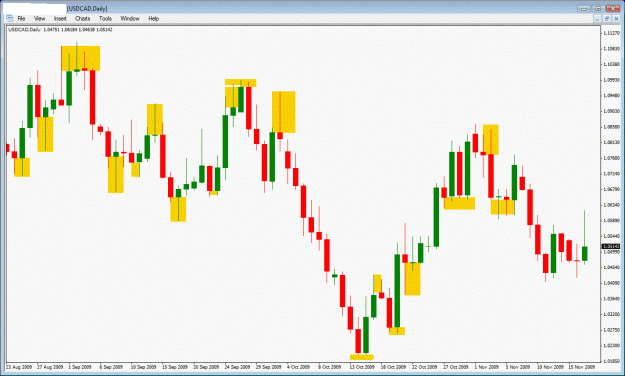Close the main application window

(613, 8)
